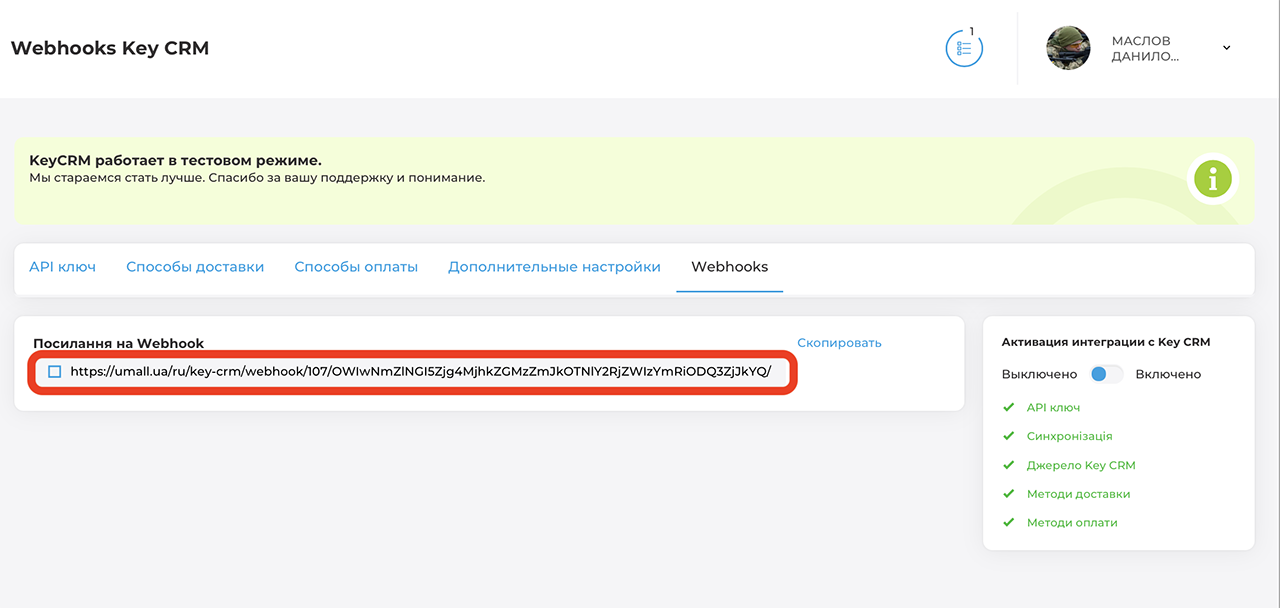Click the Скопировать link
The image size is (1280, 608).
coord(839,343)
